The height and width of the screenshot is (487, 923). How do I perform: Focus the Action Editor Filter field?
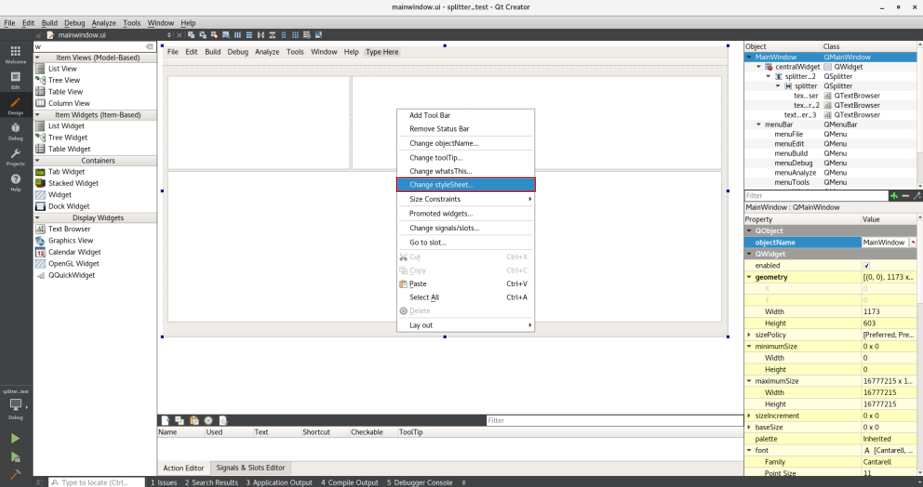[x=615, y=420]
